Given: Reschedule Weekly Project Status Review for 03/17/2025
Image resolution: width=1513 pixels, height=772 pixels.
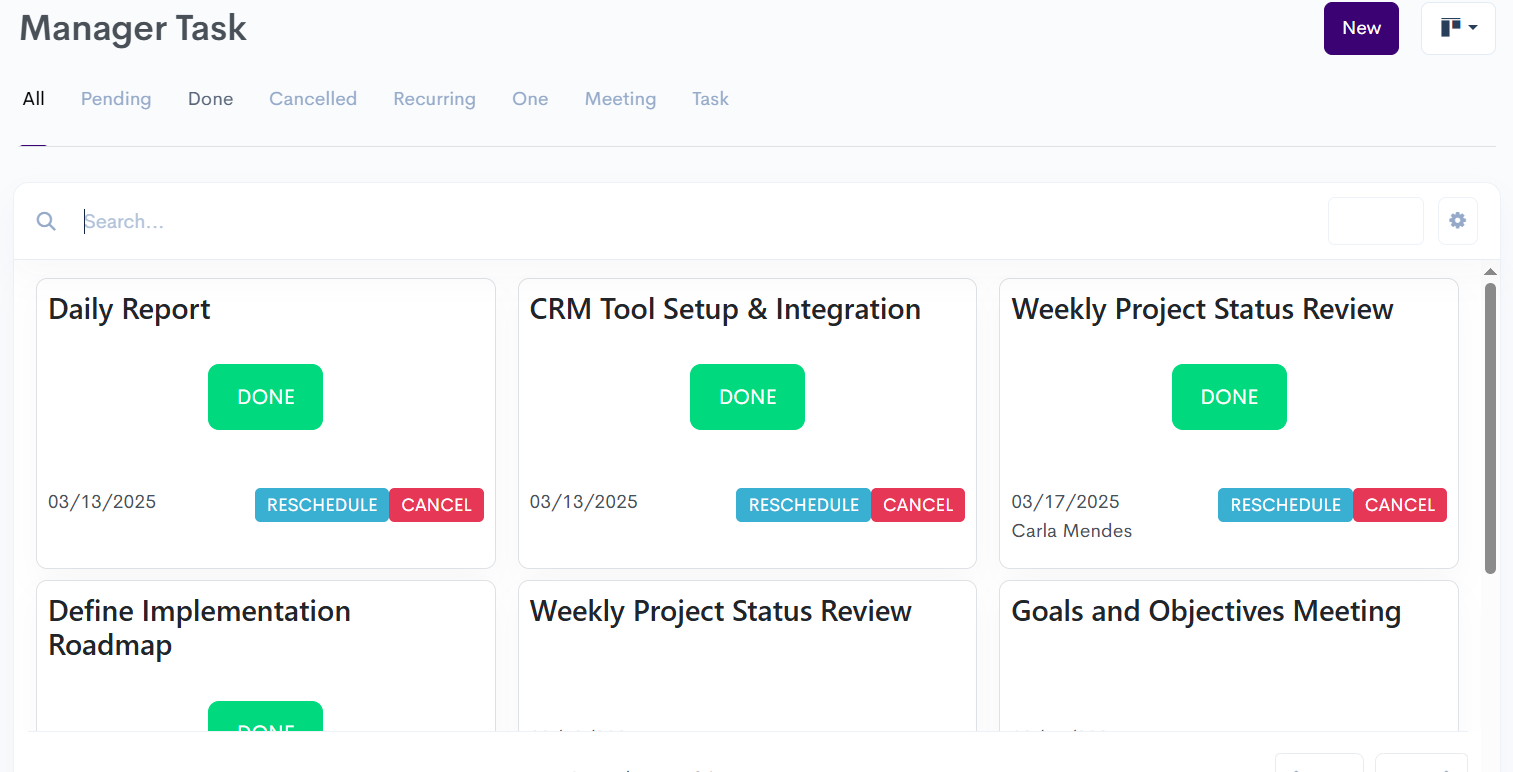Looking at the screenshot, I should pyautogui.click(x=1285, y=505).
